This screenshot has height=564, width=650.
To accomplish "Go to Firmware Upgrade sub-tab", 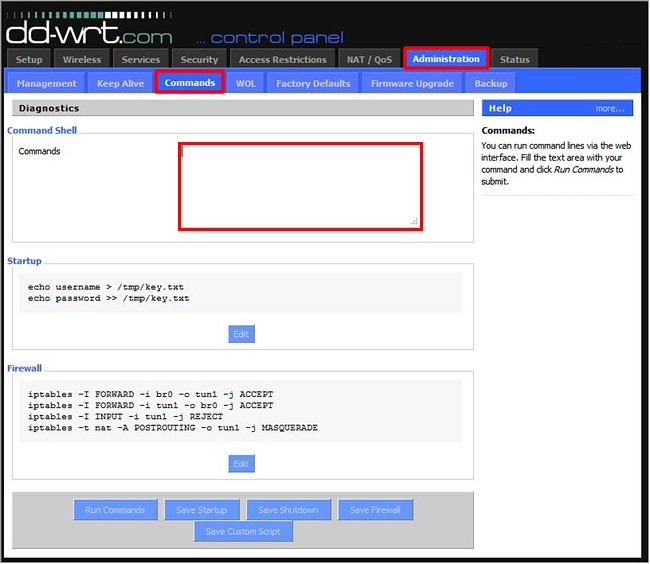I will point(412,83).
